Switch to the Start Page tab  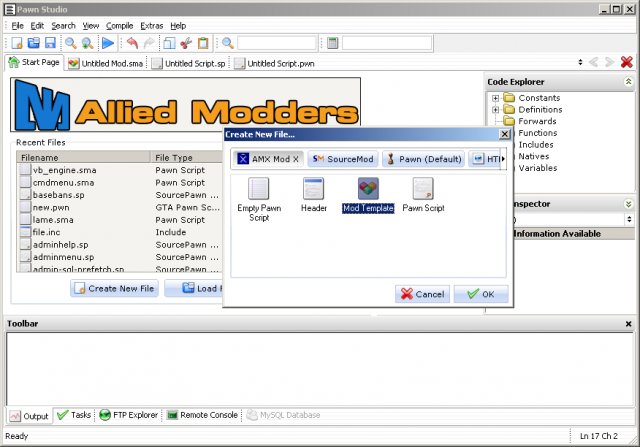coord(34,62)
